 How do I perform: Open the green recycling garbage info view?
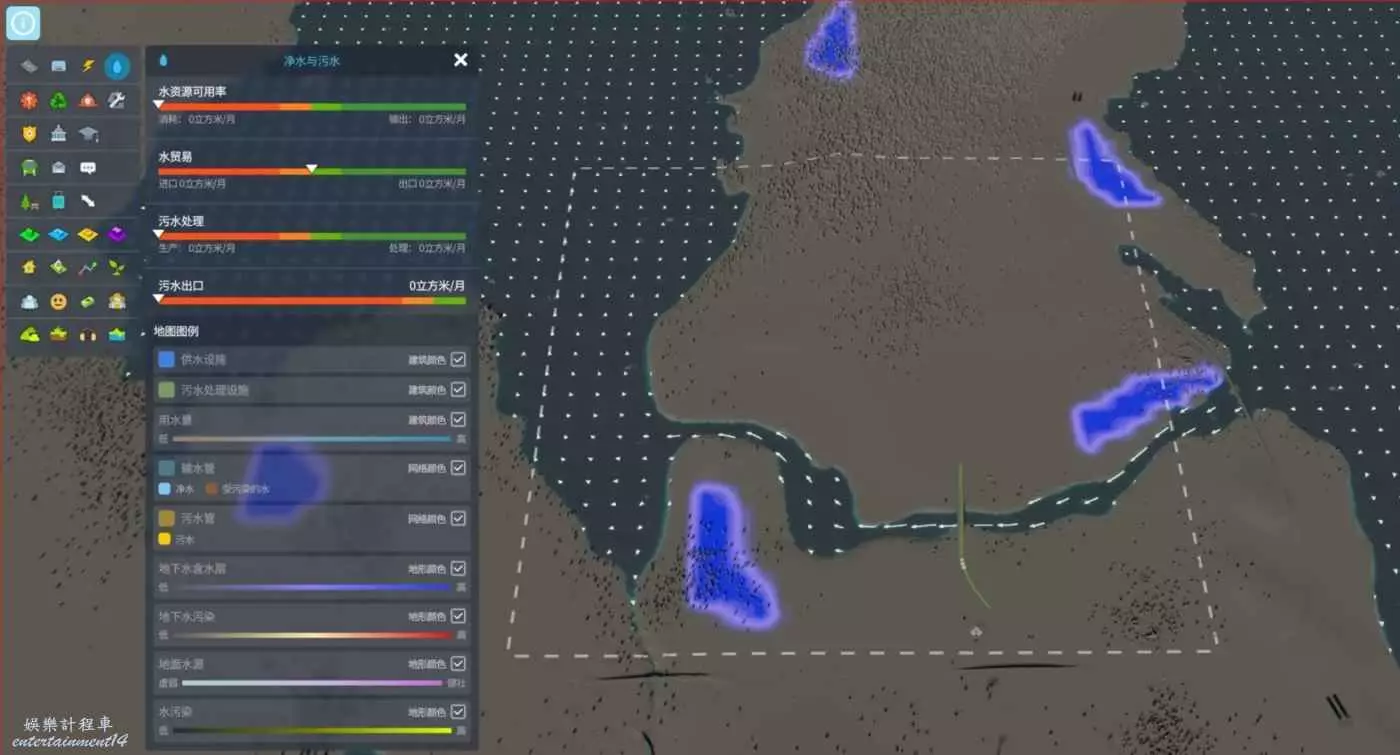tap(59, 100)
